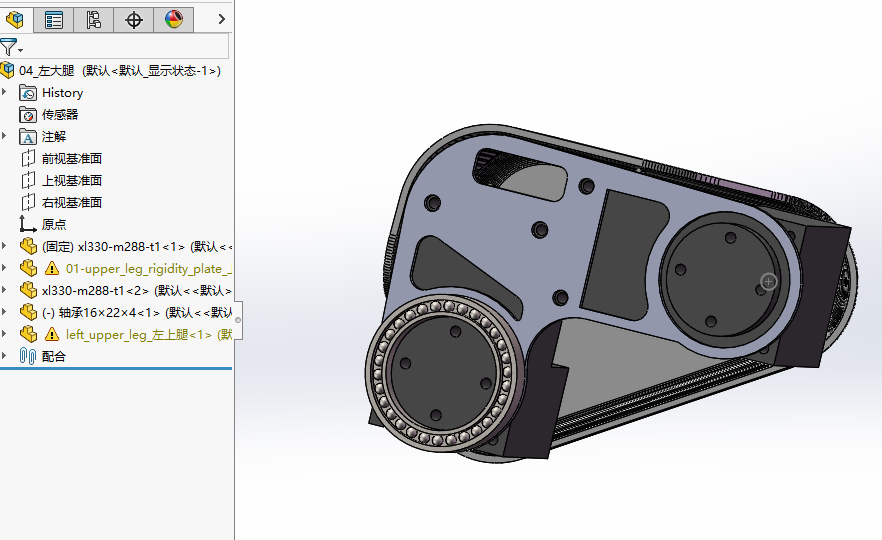The height and width of the screenshot is (540, 882).
Task: Open the FeatureManager design tree tab
Action: [x=15, y=20]
